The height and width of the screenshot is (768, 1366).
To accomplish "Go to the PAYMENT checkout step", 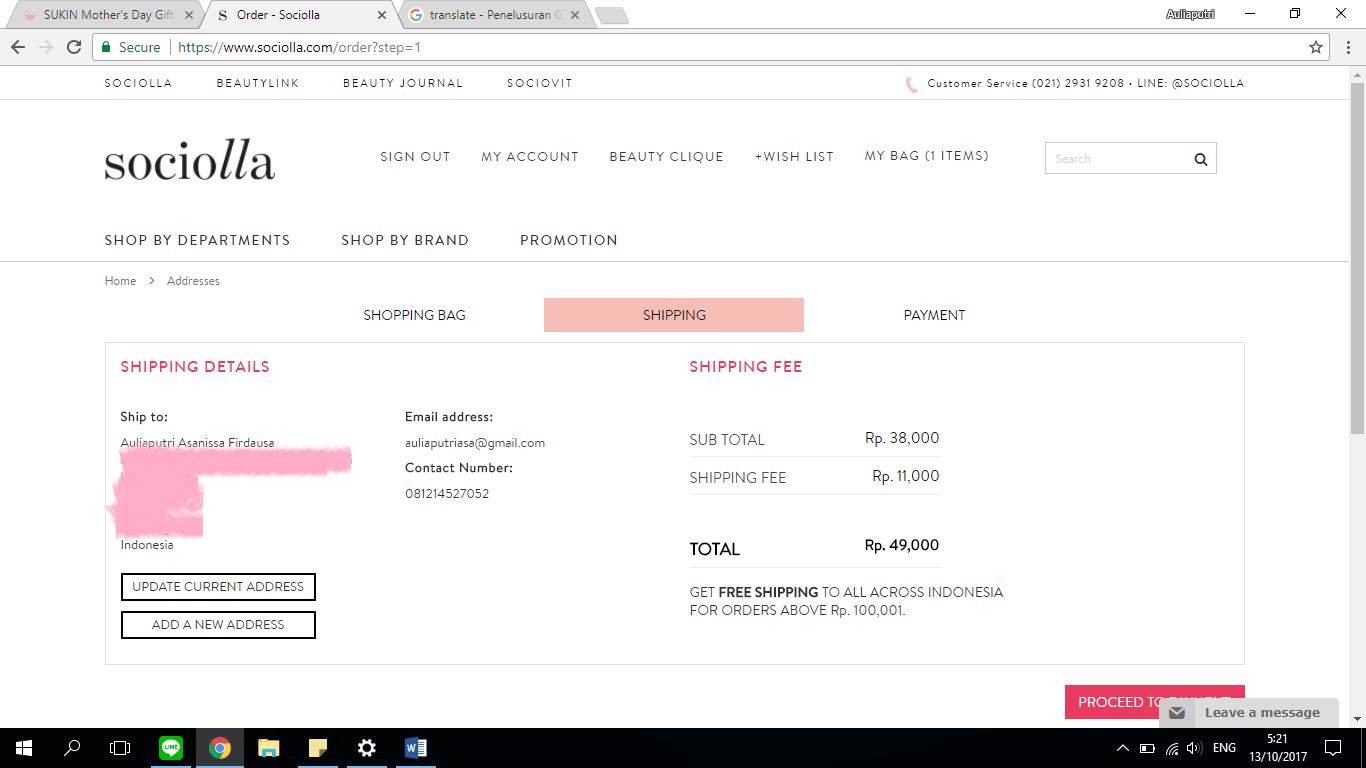I will tap(934, 315).
